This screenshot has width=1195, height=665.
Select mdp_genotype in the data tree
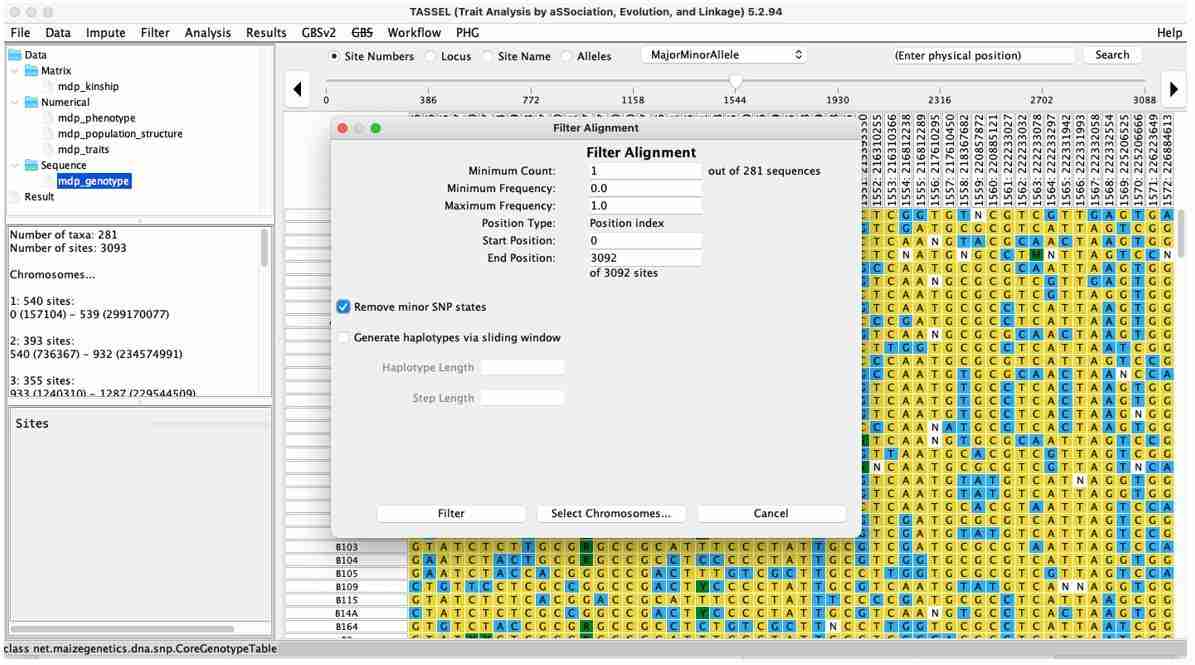click(x=93, y=181)
